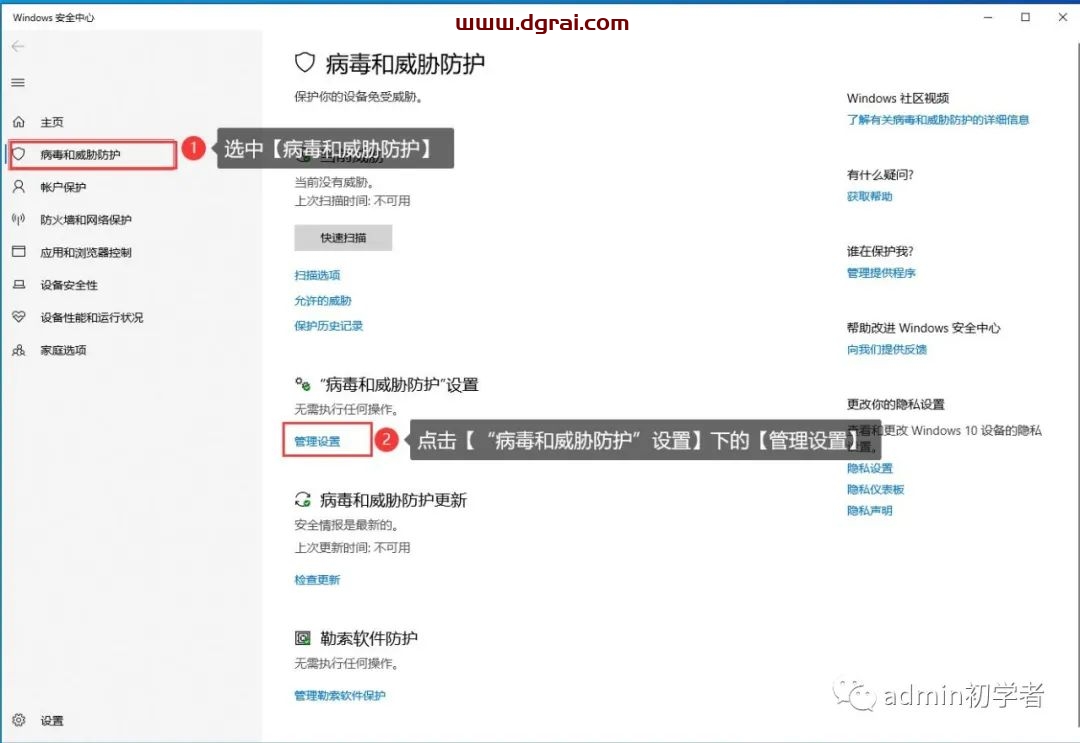Click the Windows 安全中心 window title
1080x743 pixels.
point(53,17)
